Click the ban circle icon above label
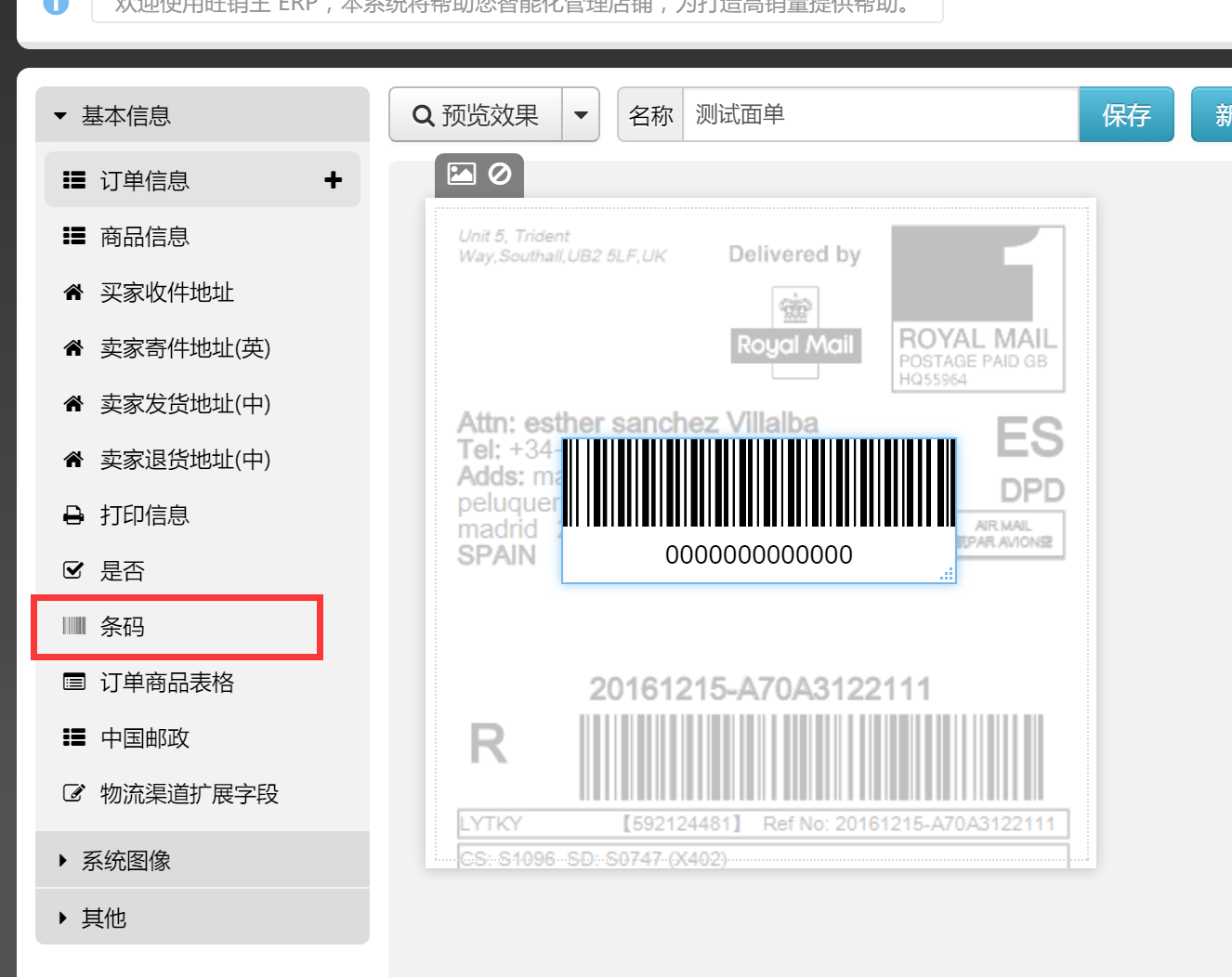1232x977 pixels. pos(500,174)
